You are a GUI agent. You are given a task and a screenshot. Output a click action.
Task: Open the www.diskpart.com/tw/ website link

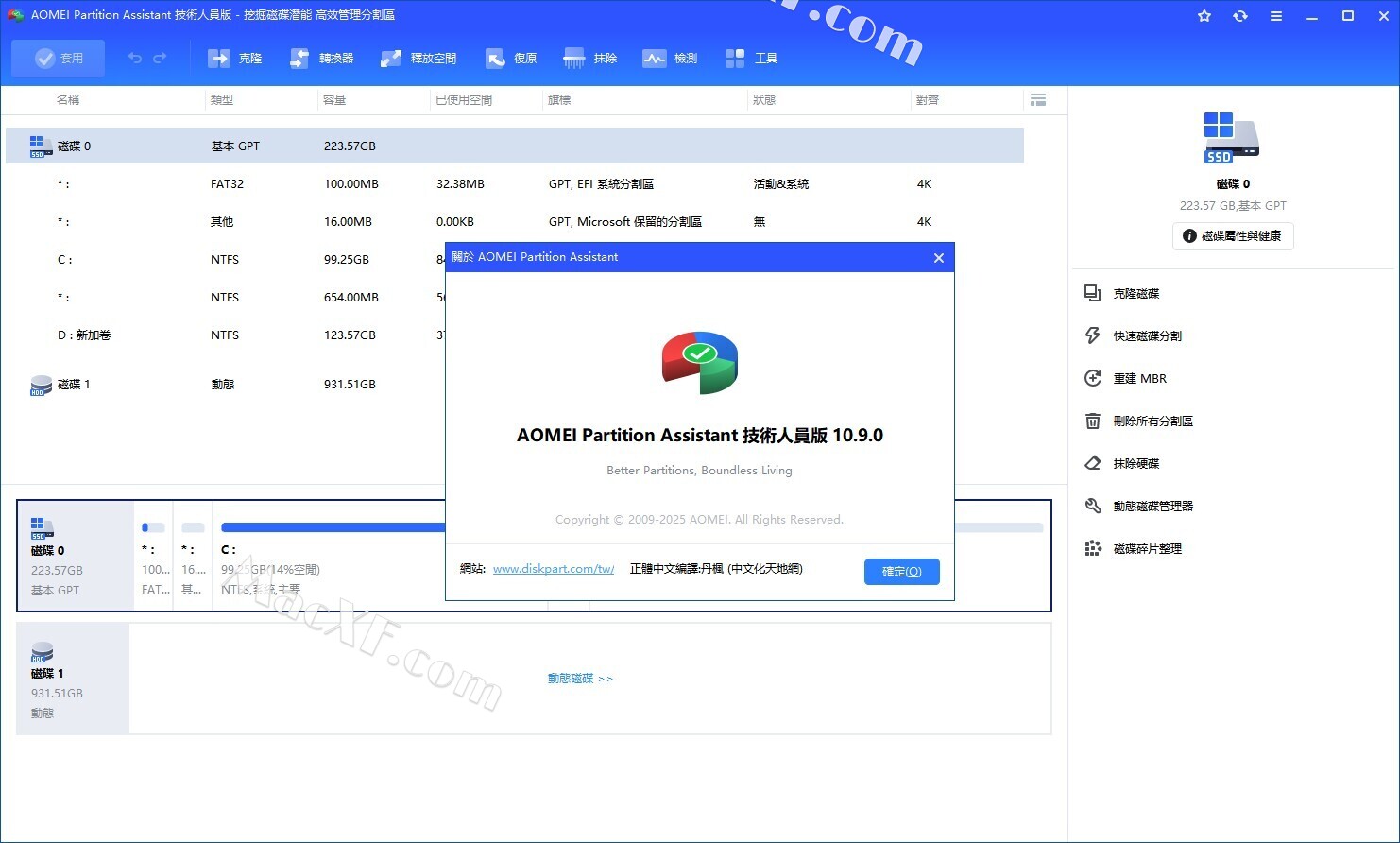(554, 569)
